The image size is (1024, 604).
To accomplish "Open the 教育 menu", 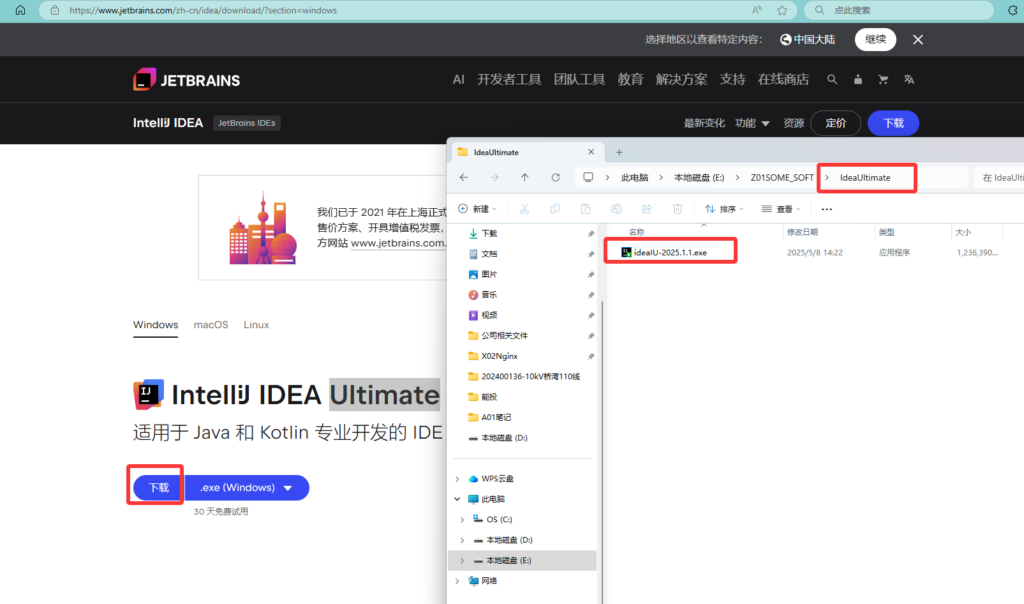I will point(630,80).
